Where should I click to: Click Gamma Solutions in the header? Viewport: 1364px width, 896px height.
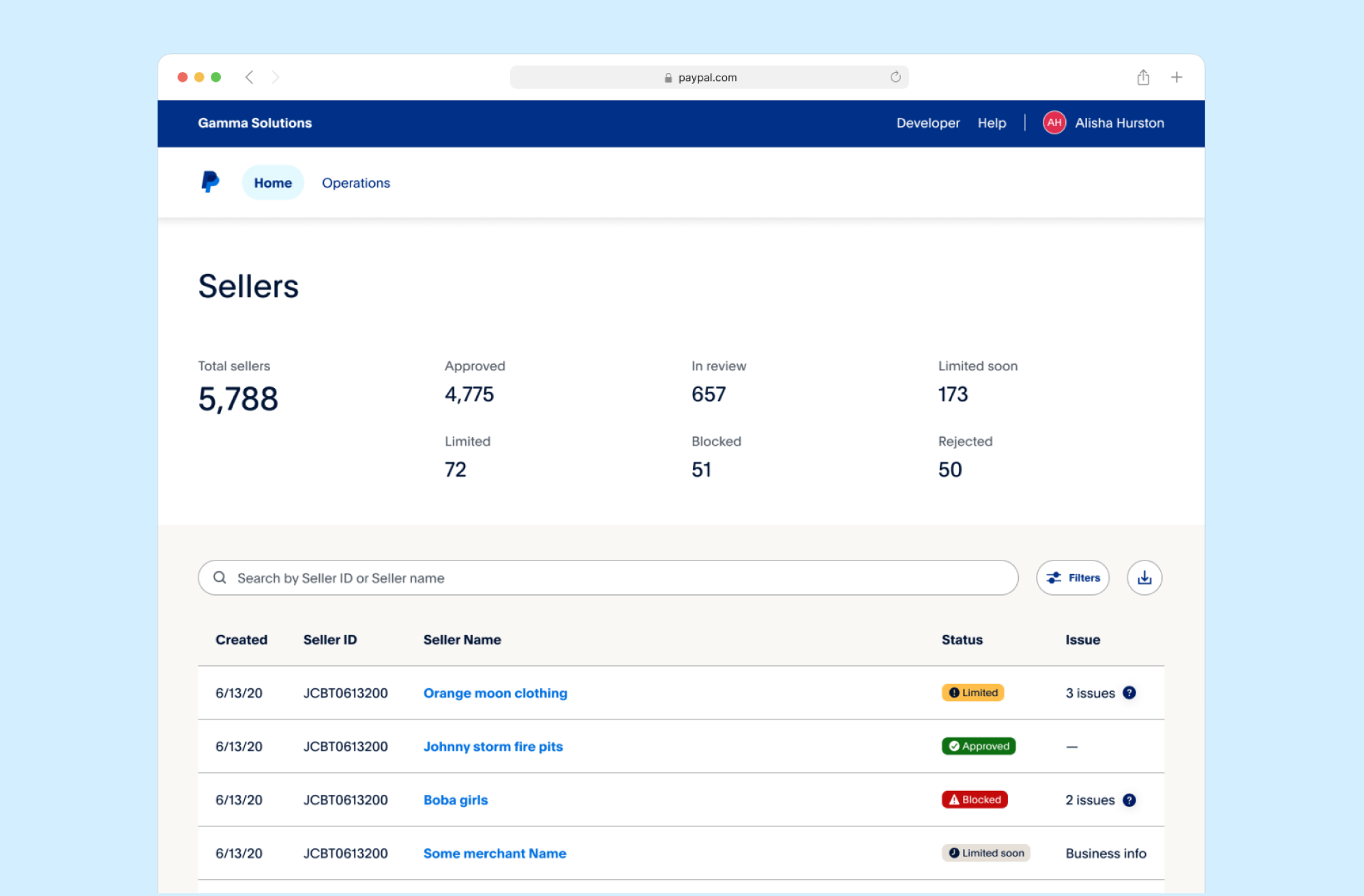pyautogui.click(x=255, y=123)
